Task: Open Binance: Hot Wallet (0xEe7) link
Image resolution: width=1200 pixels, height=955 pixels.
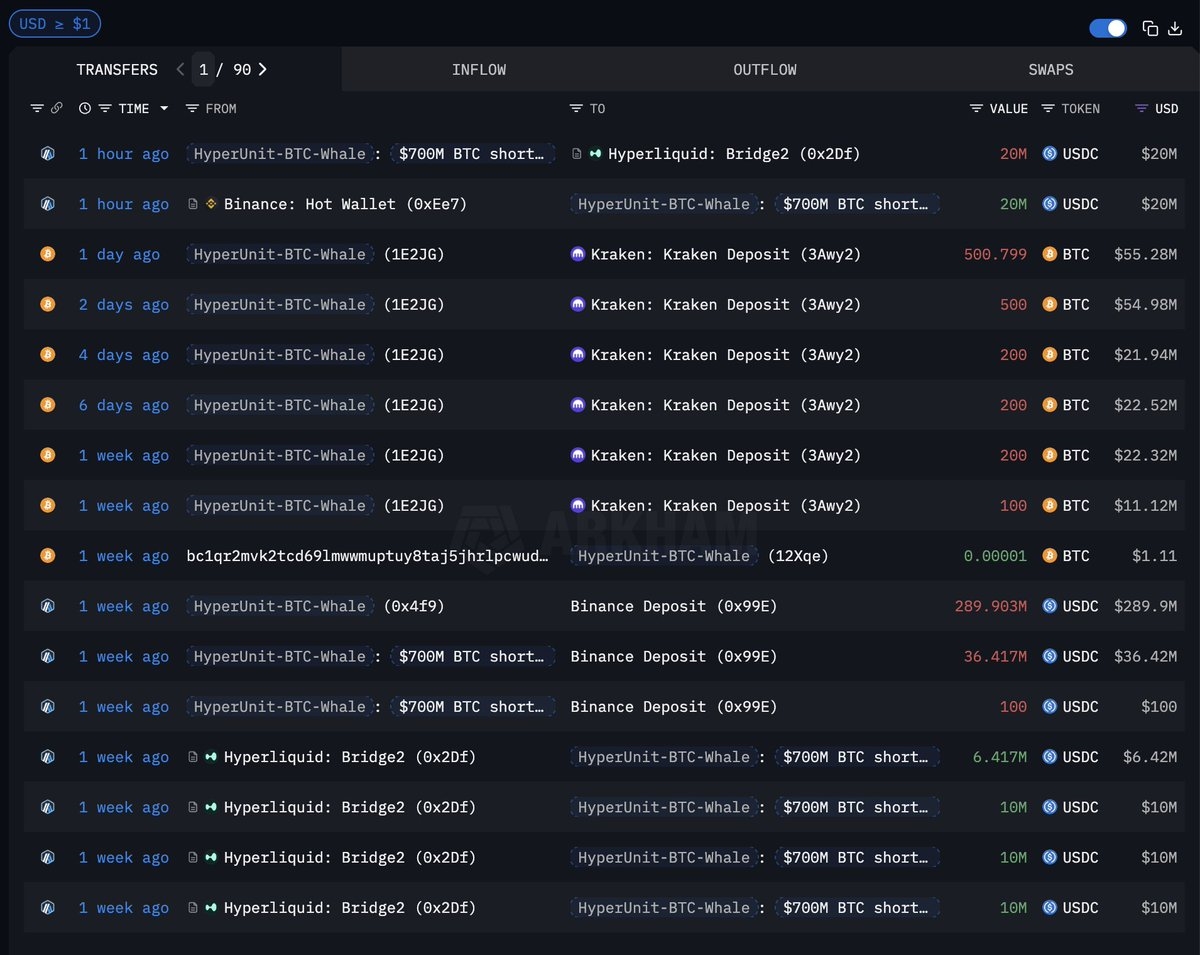Action: coord(345,204)
